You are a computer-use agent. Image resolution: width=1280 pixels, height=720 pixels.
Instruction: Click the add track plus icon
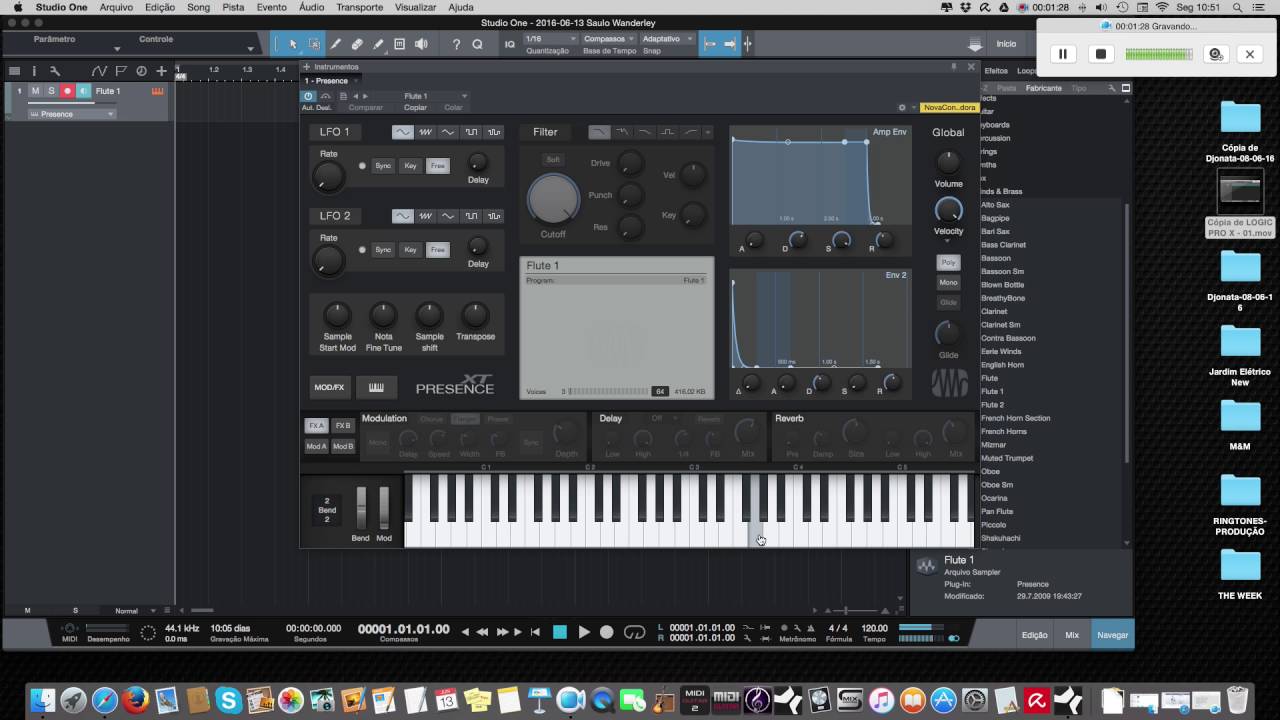tap(161, 71)
